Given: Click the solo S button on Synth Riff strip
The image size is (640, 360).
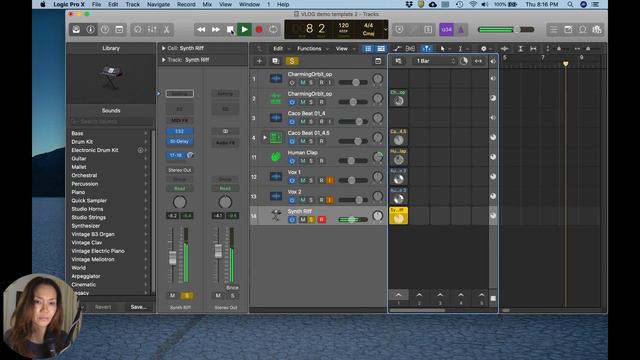Looking at the screenshot, I should 187,296.
